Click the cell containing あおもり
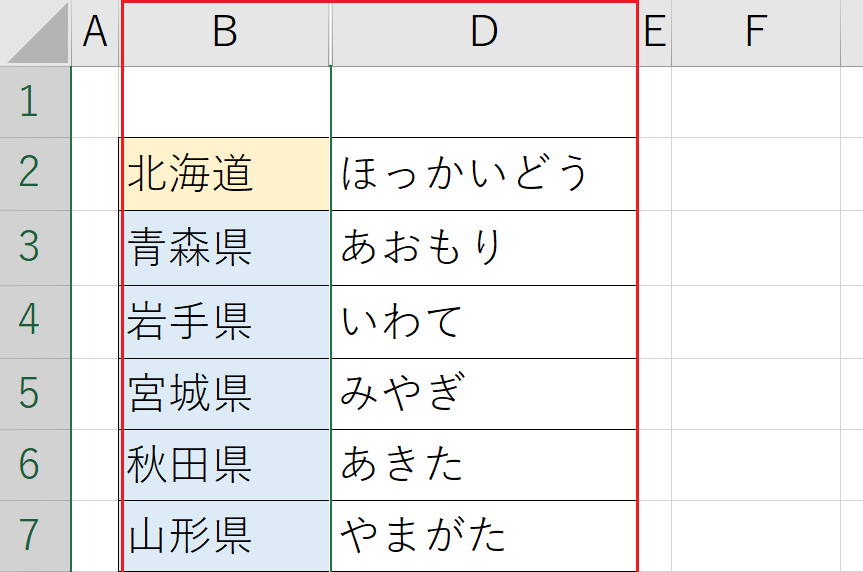Image resolution: width=863 pixels, height=572 pixels. pos(484,248)
